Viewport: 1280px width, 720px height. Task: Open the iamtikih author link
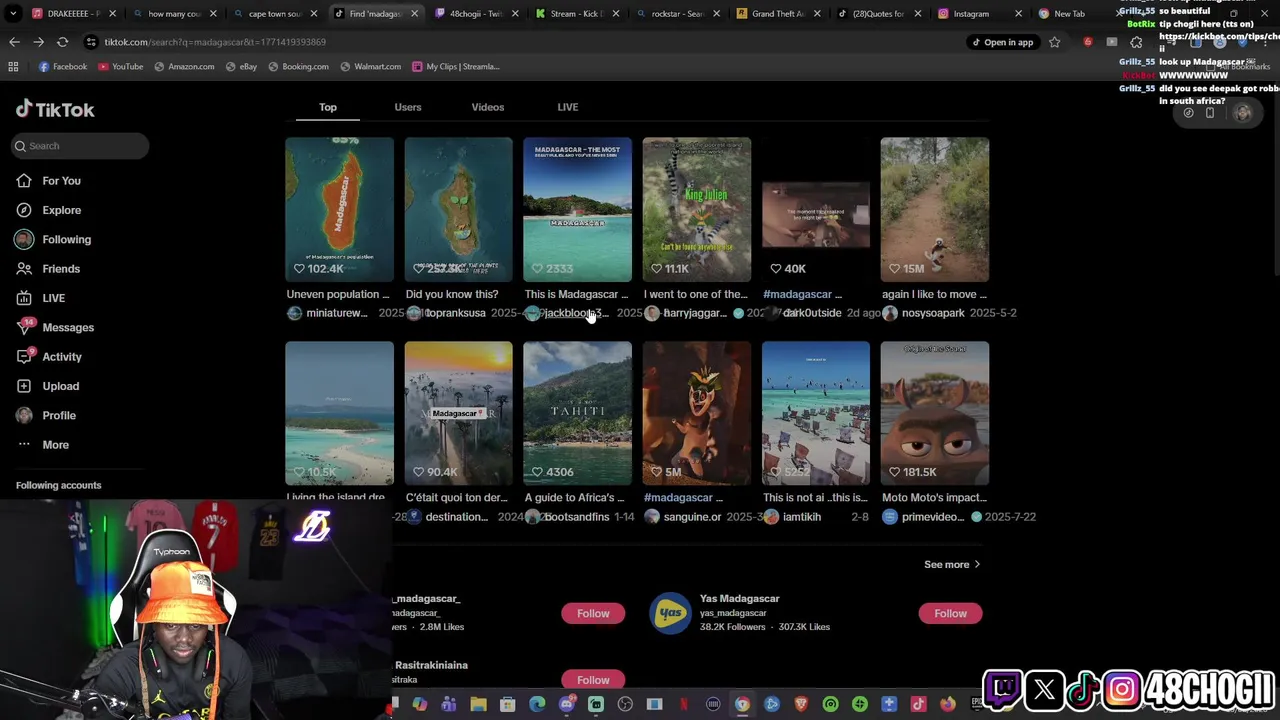pyautogui.click(x=802, y=517)
